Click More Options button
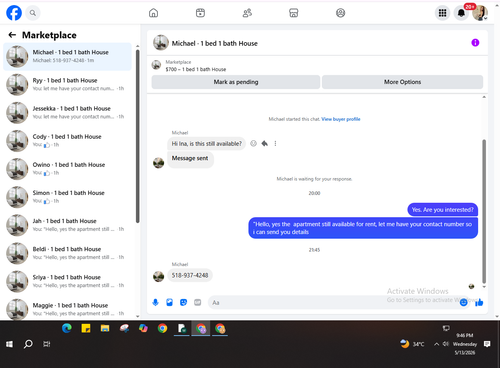The image size is (500, 368). pos(402,82)
